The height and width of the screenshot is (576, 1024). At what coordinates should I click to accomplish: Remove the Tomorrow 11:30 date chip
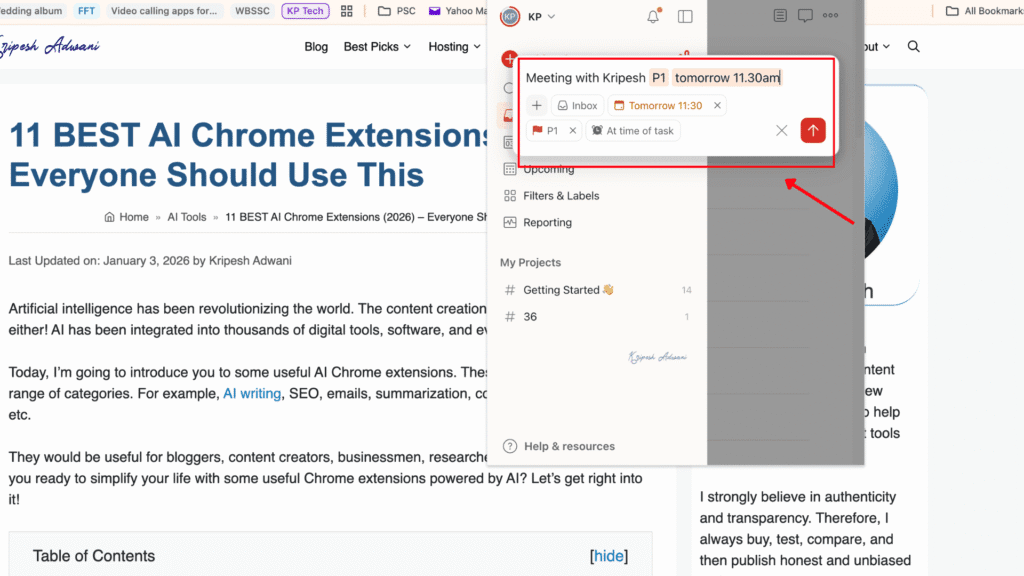click(717, 105)
